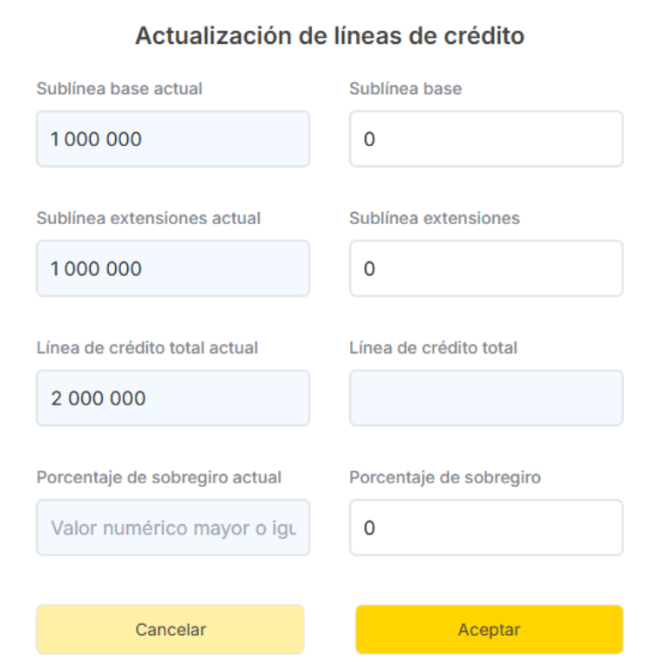
Task: Click the Porcentaje de sobregiro actual field
Action: point(172,527)
